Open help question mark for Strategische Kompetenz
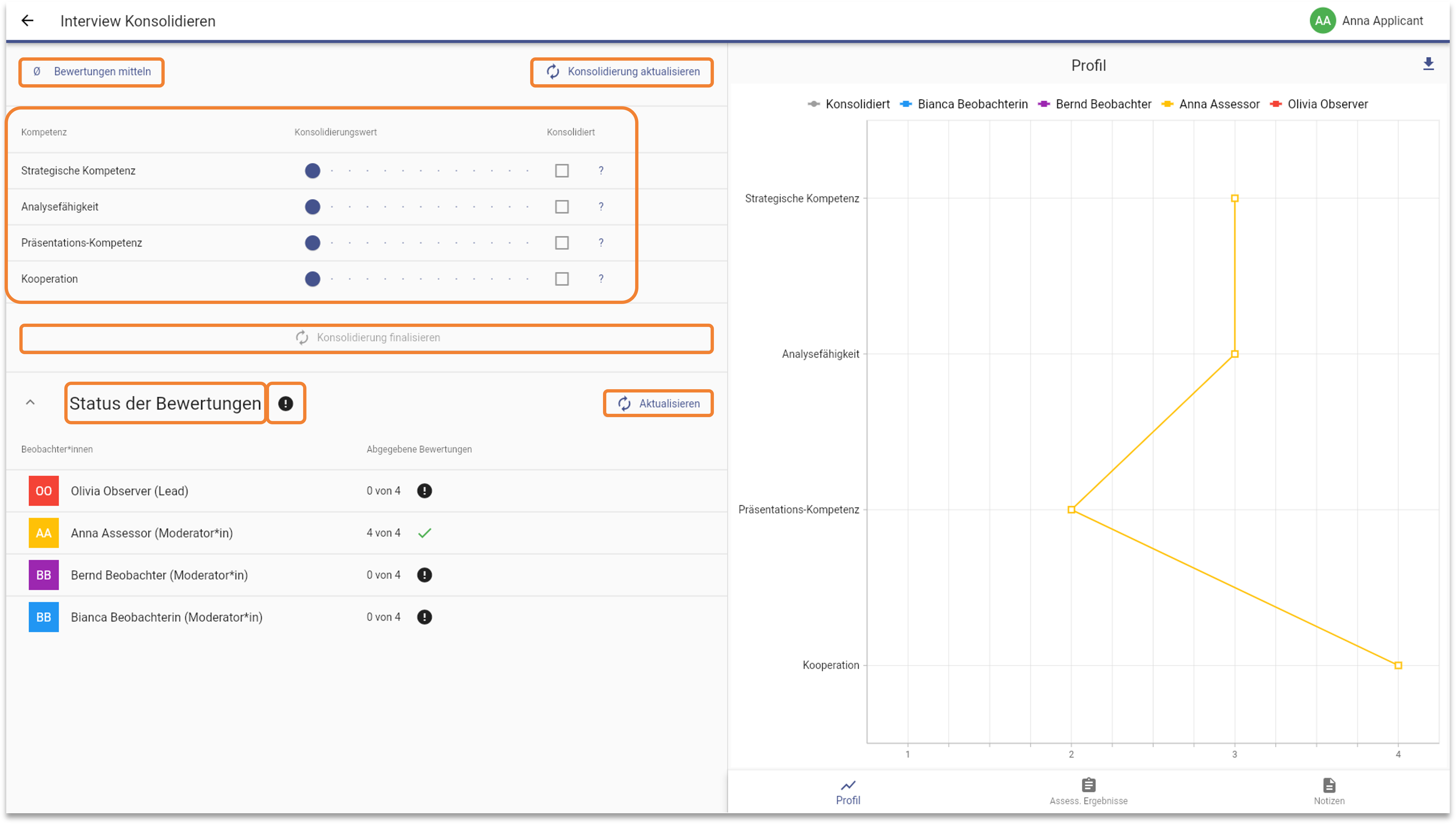This screenshot has width=1456, height=824. [x=601, y=171]
